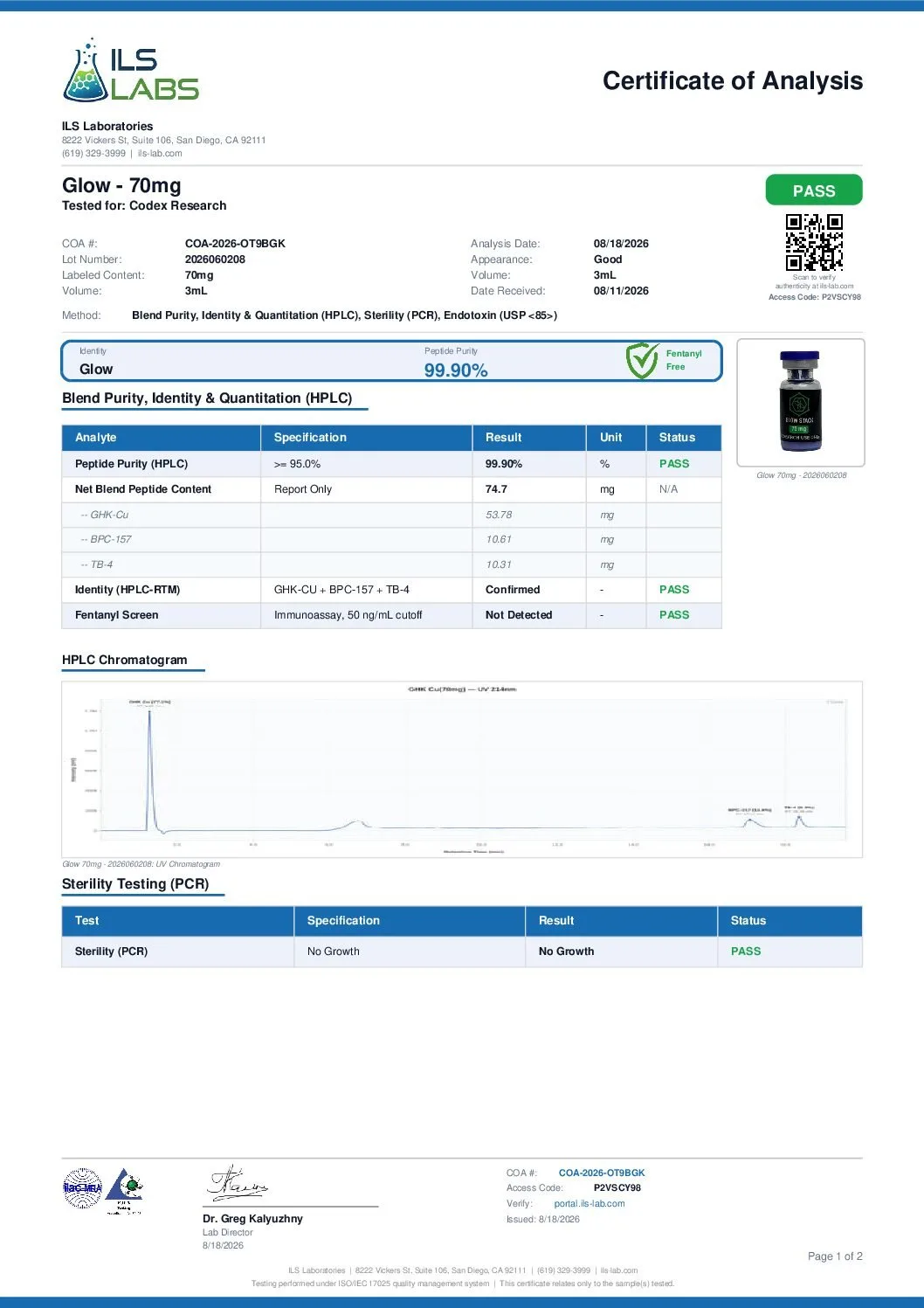
Task: Open the portal.ils-lab.com verify link
Action: pos(590,1203)
